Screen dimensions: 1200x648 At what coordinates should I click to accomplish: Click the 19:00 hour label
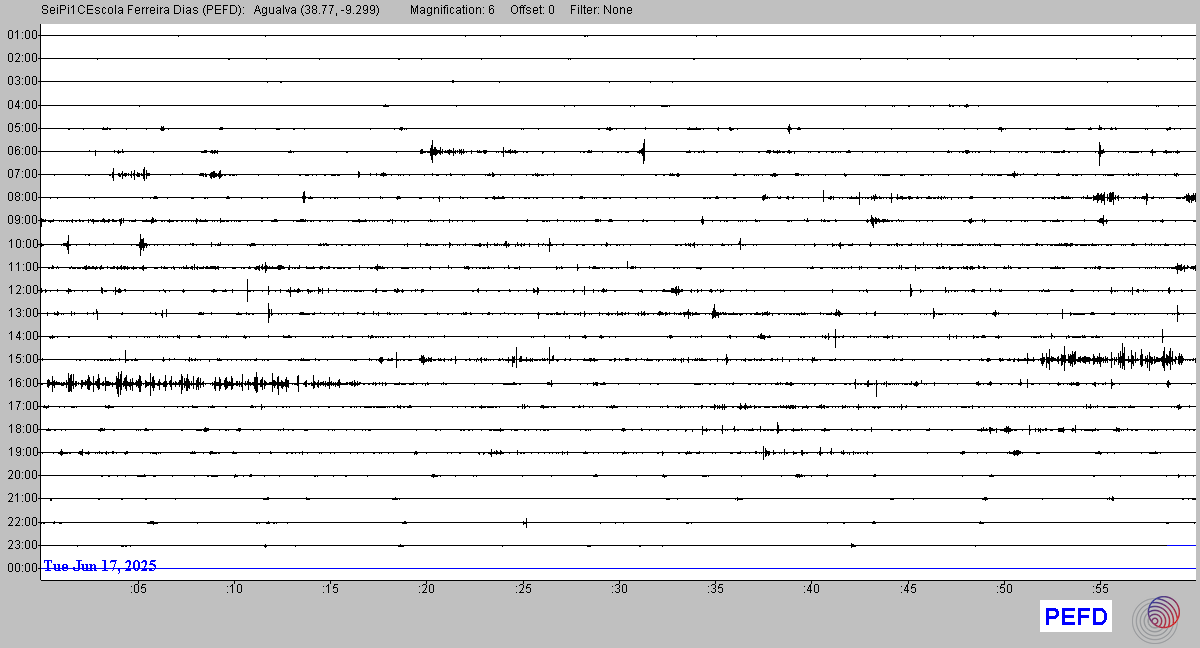coord(22,452)
